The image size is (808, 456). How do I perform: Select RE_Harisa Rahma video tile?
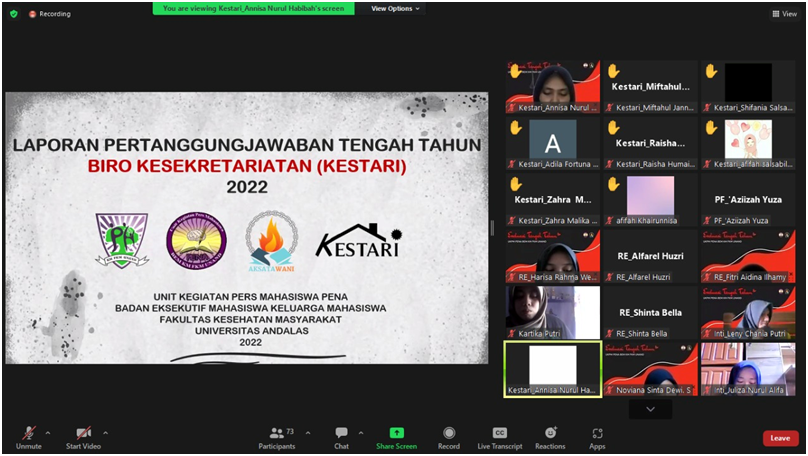552,256
